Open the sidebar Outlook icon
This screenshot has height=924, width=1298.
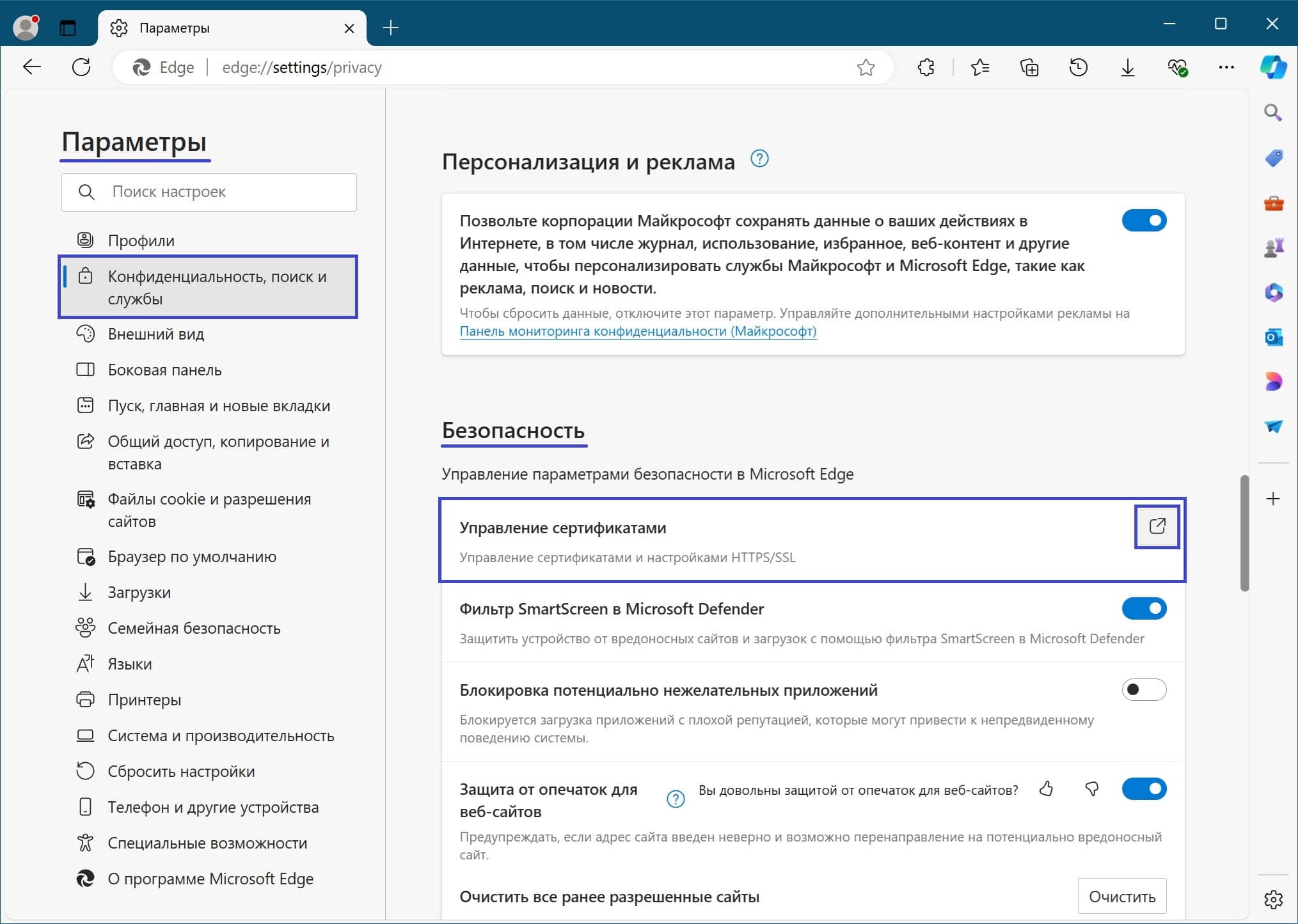pyautogui.click(x=1273, y=337)
